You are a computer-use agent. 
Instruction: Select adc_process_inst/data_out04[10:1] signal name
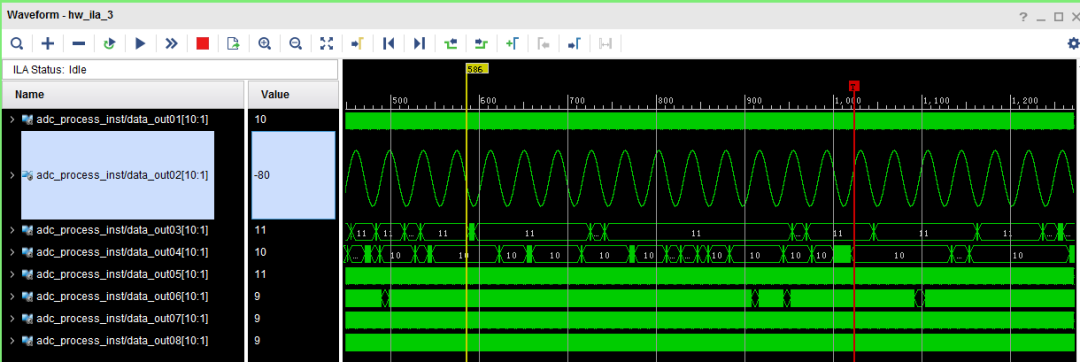tap(122, 252)
